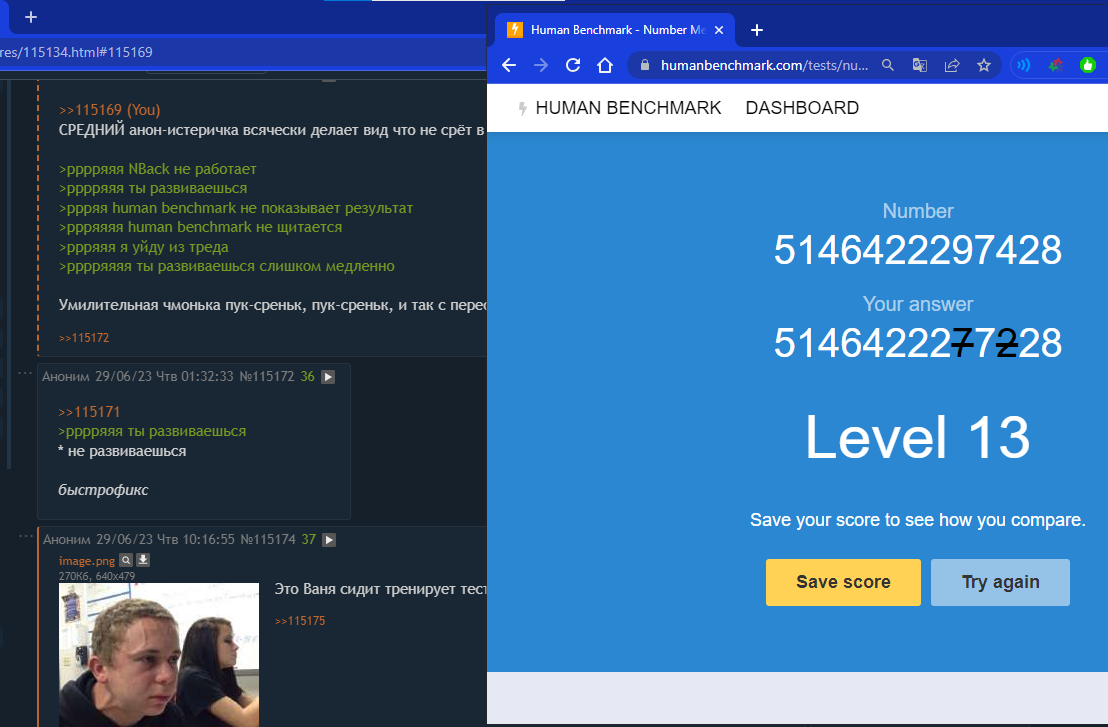Open the browser home page icon

(x=605, y=66)
